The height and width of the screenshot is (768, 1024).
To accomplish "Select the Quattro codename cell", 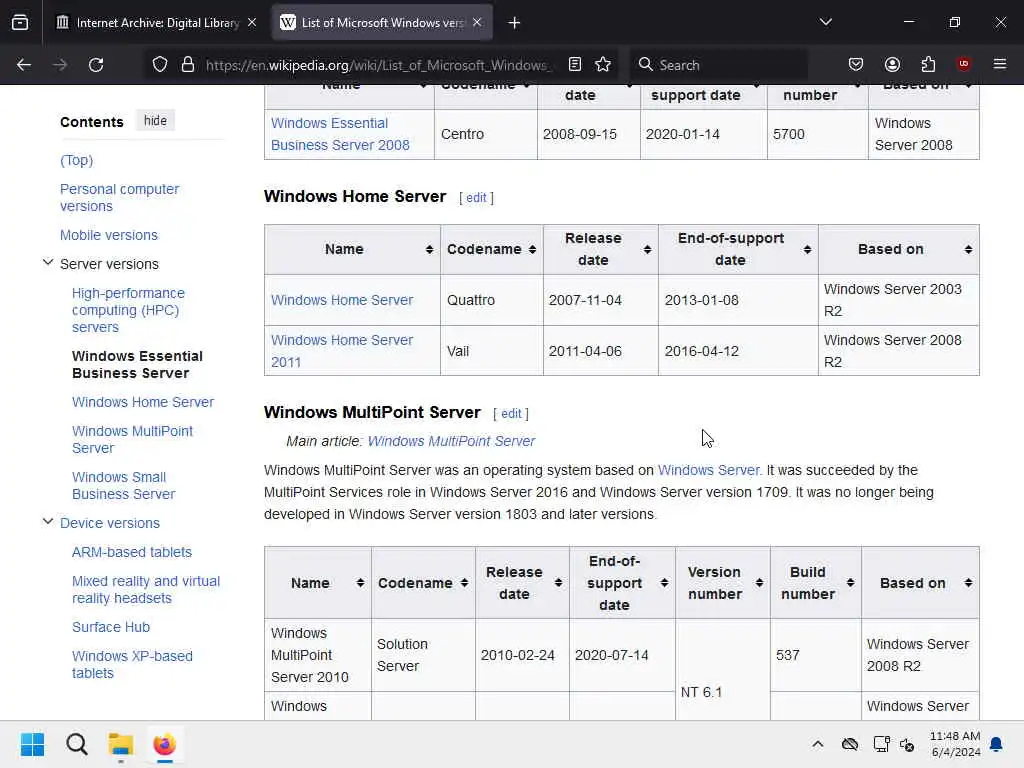I will pyautogui.click(x=492, y=300).
